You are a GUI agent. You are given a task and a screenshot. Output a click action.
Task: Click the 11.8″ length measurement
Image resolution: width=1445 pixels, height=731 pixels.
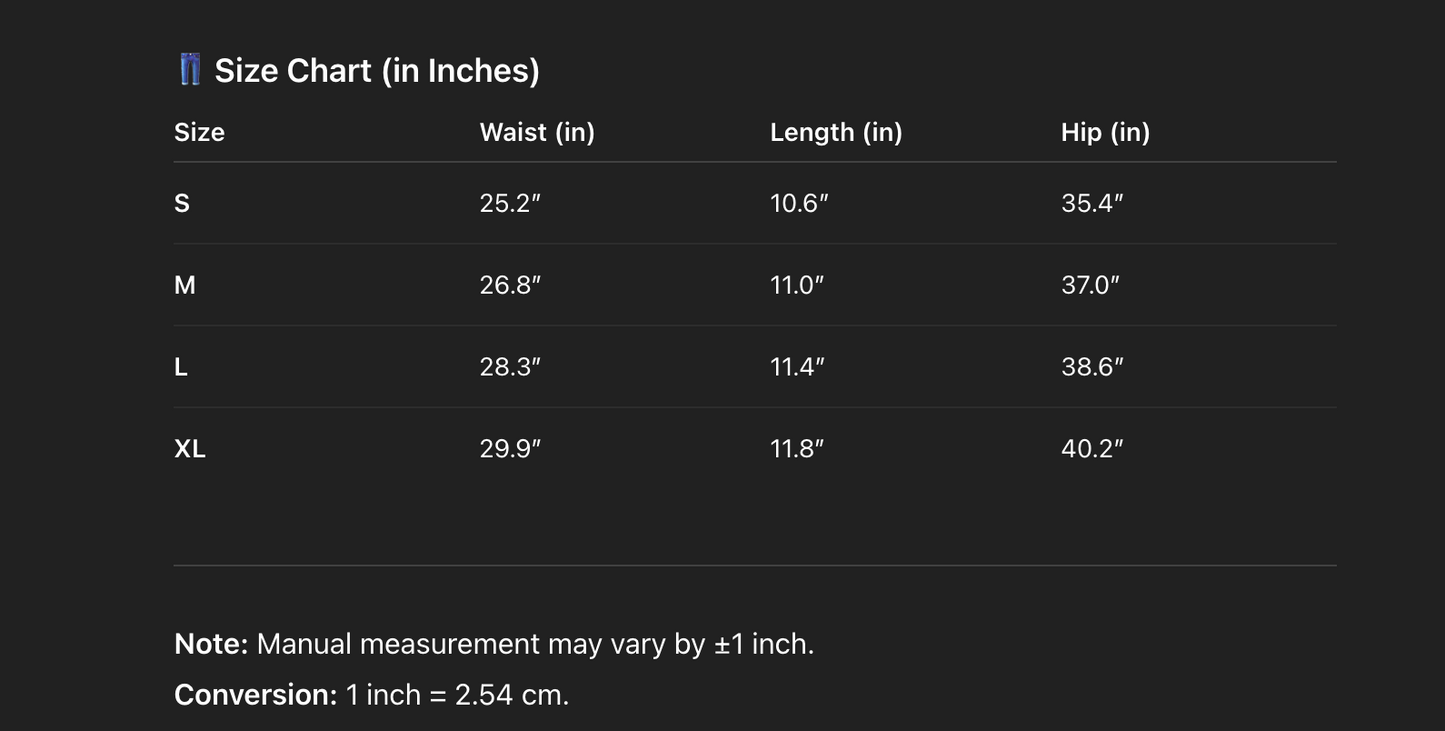click(797, 449)
